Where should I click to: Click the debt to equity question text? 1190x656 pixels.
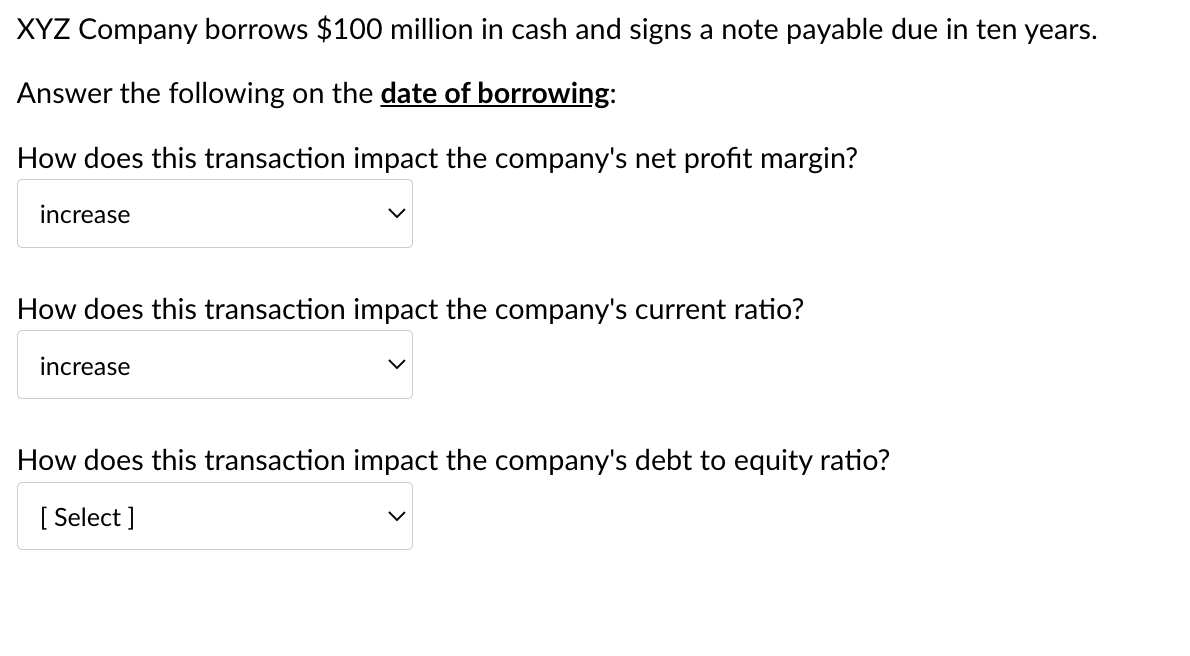click(453, 460)
